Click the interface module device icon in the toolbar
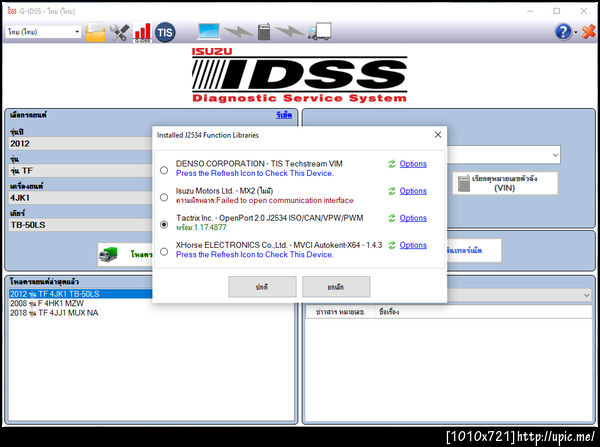 (x=264, y=32)
